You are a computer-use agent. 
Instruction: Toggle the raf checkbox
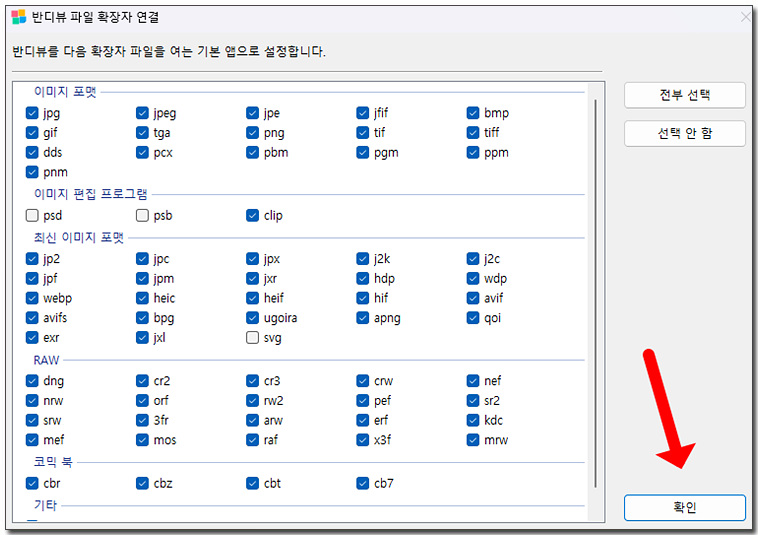(252, 440)
